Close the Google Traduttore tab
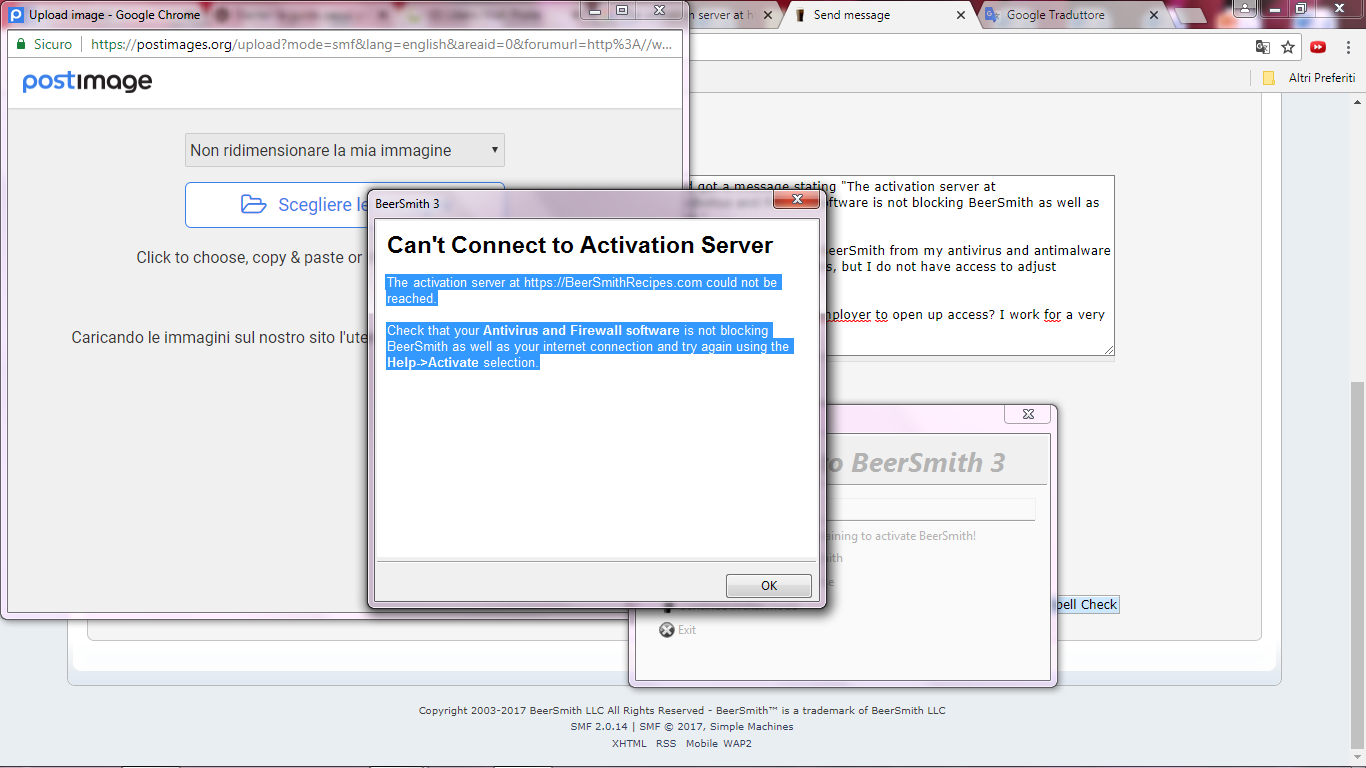The image size is (1366, 768). tap(1153, 15)
